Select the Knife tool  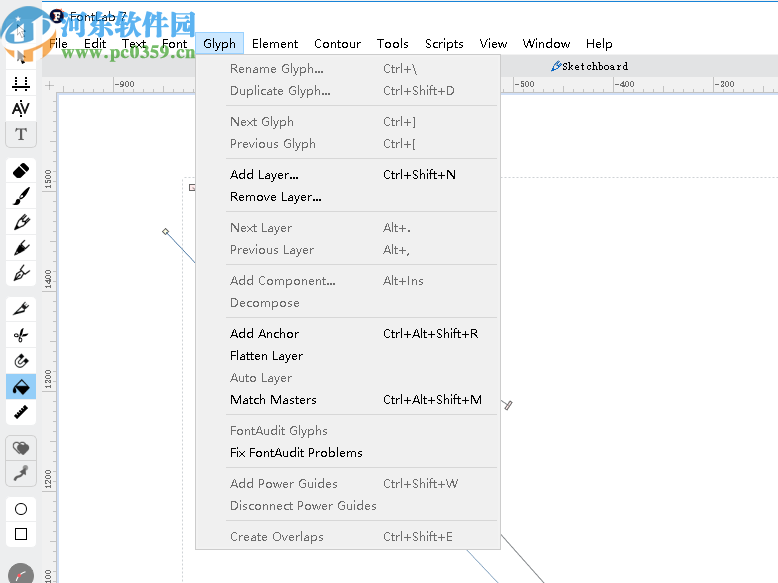pyautogui.click(x=21, y=310)
